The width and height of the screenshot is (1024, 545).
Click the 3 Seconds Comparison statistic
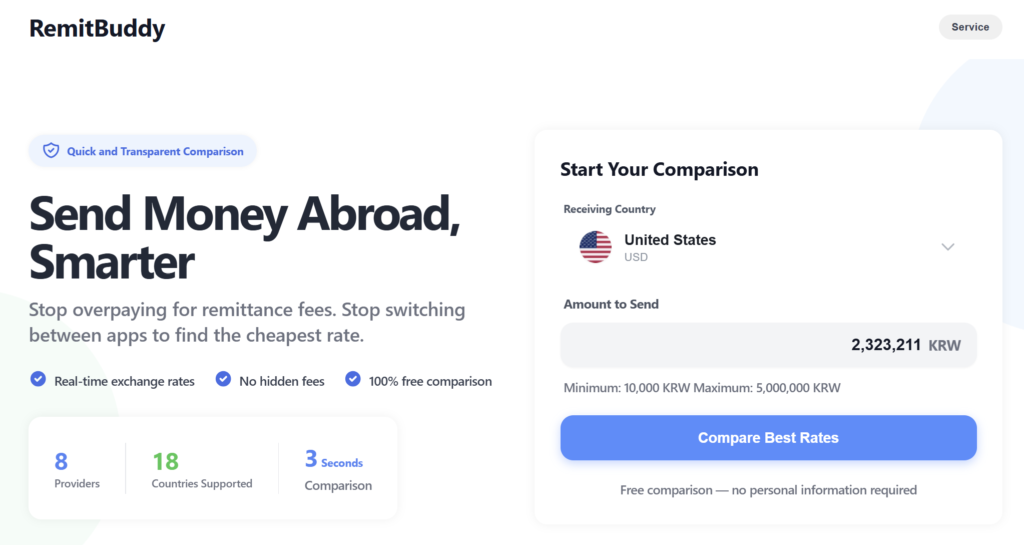click(x=337, y=471)
